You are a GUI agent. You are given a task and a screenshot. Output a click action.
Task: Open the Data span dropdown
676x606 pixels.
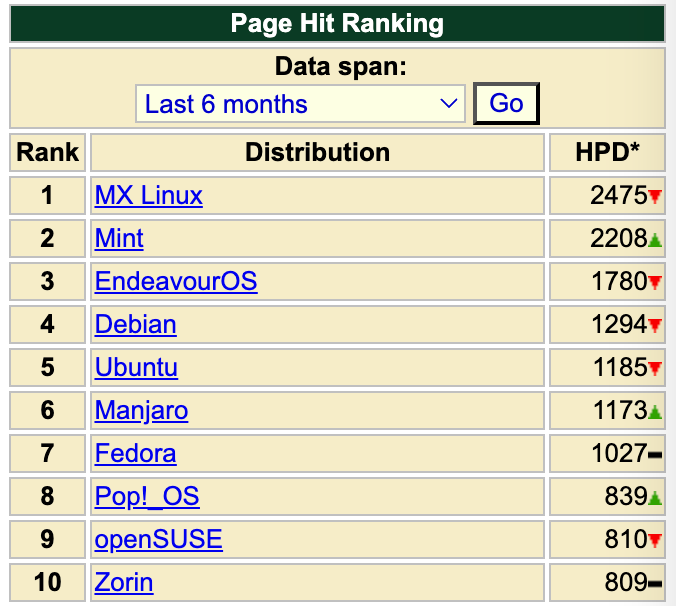pyautogui.click(x=300, y=104)
